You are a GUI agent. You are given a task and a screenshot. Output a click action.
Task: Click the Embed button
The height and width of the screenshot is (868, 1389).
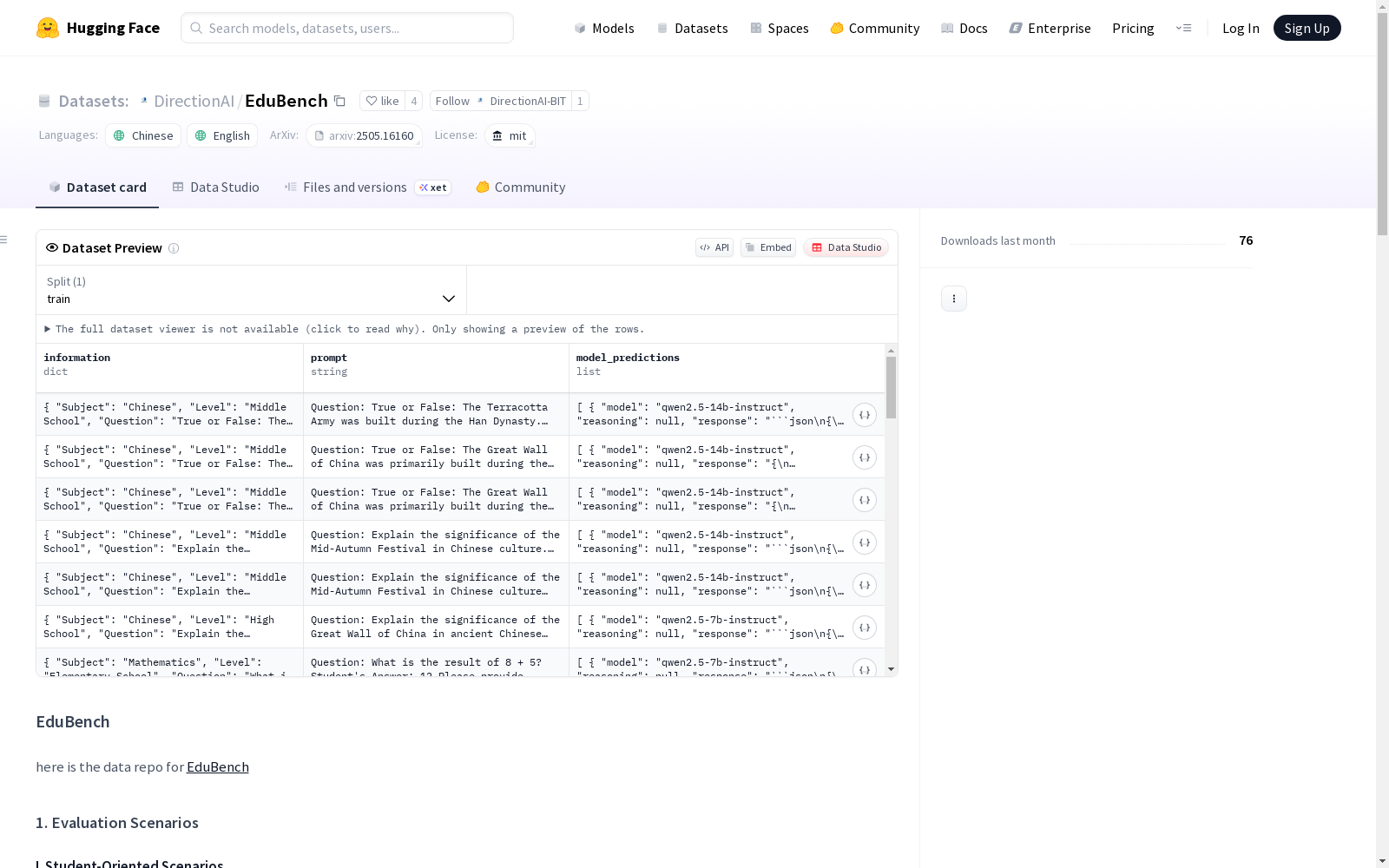click(768, 247)
